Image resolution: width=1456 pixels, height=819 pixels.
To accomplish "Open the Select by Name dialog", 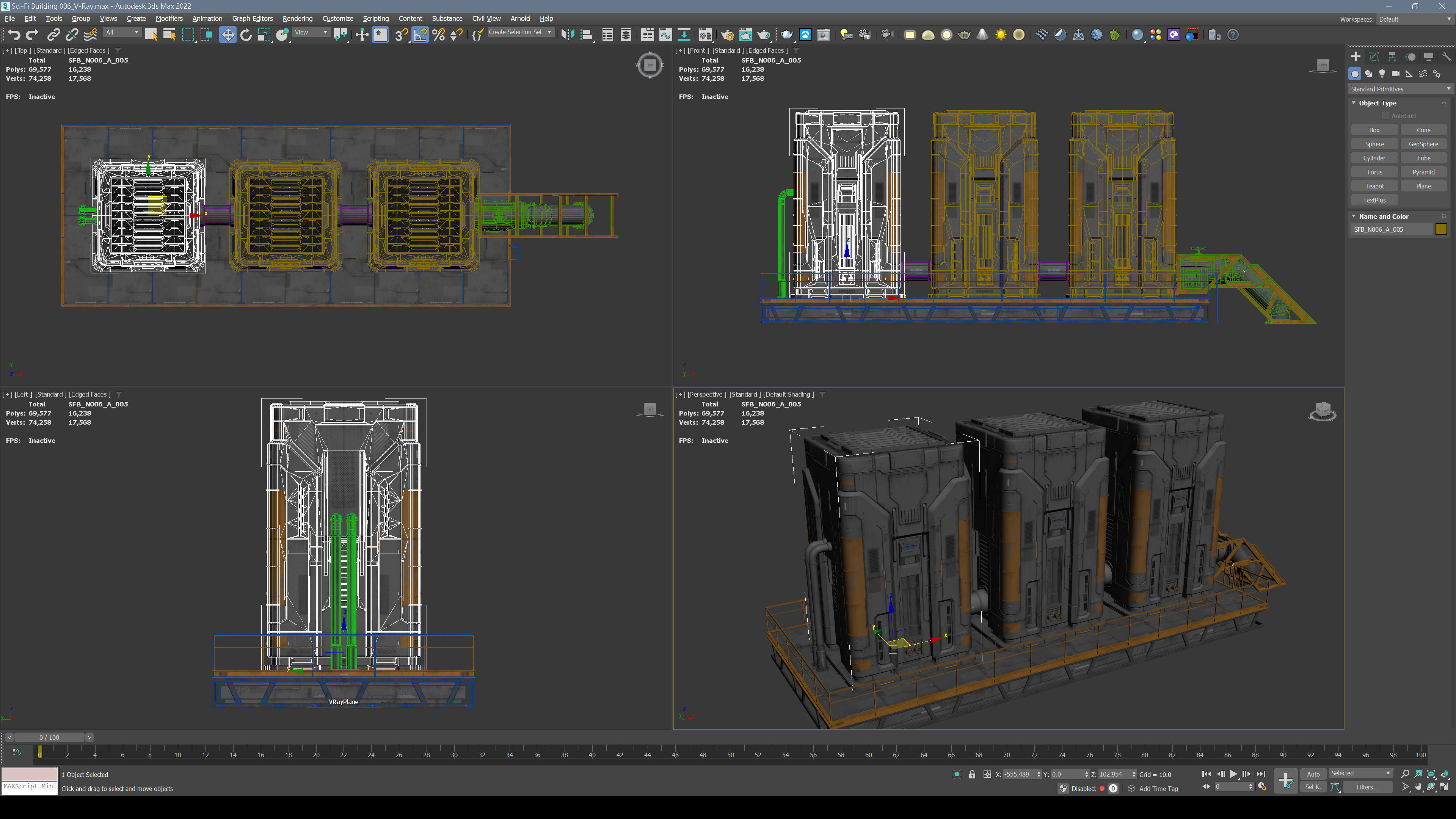I will click(169, 35).
